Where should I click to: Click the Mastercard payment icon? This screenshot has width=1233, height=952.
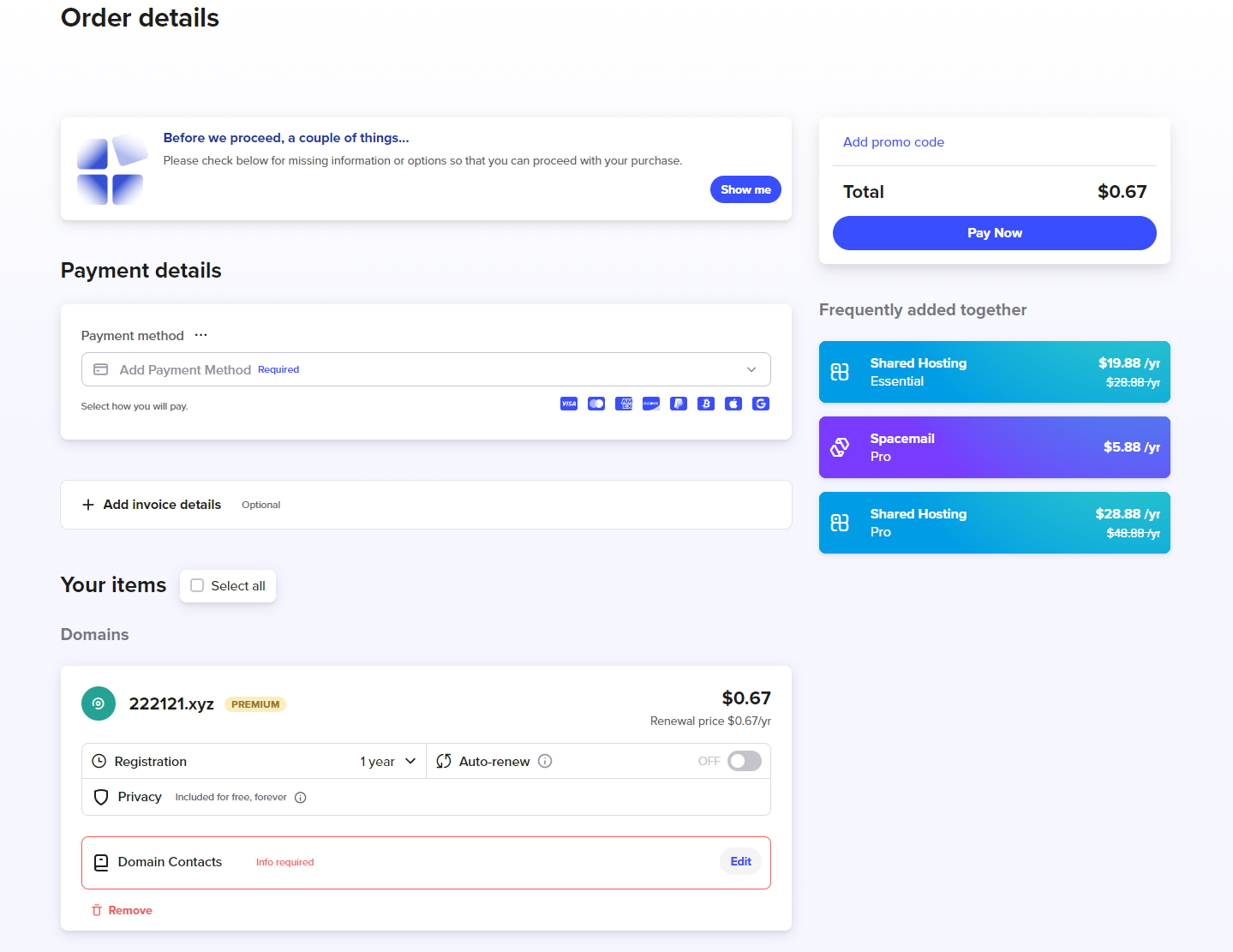[596, 404]
